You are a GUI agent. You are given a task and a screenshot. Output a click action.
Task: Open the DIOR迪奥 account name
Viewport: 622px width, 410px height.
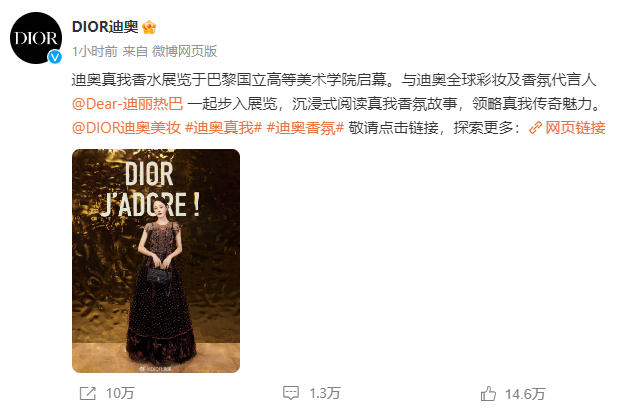[105, 27]
